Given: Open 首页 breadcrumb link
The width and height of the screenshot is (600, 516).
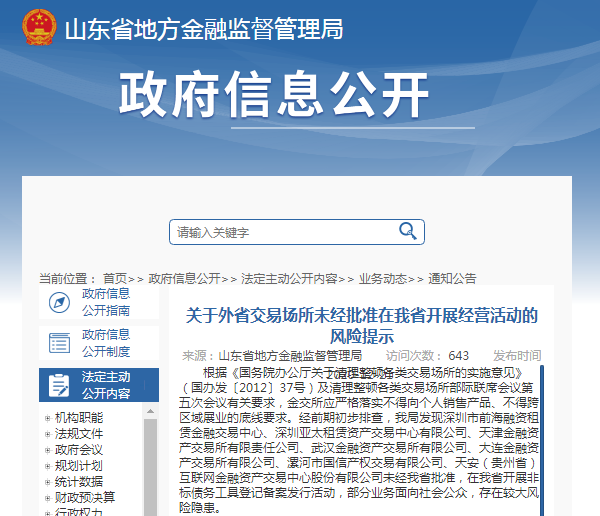Looking at the screenshot, I should click(114, 278).
